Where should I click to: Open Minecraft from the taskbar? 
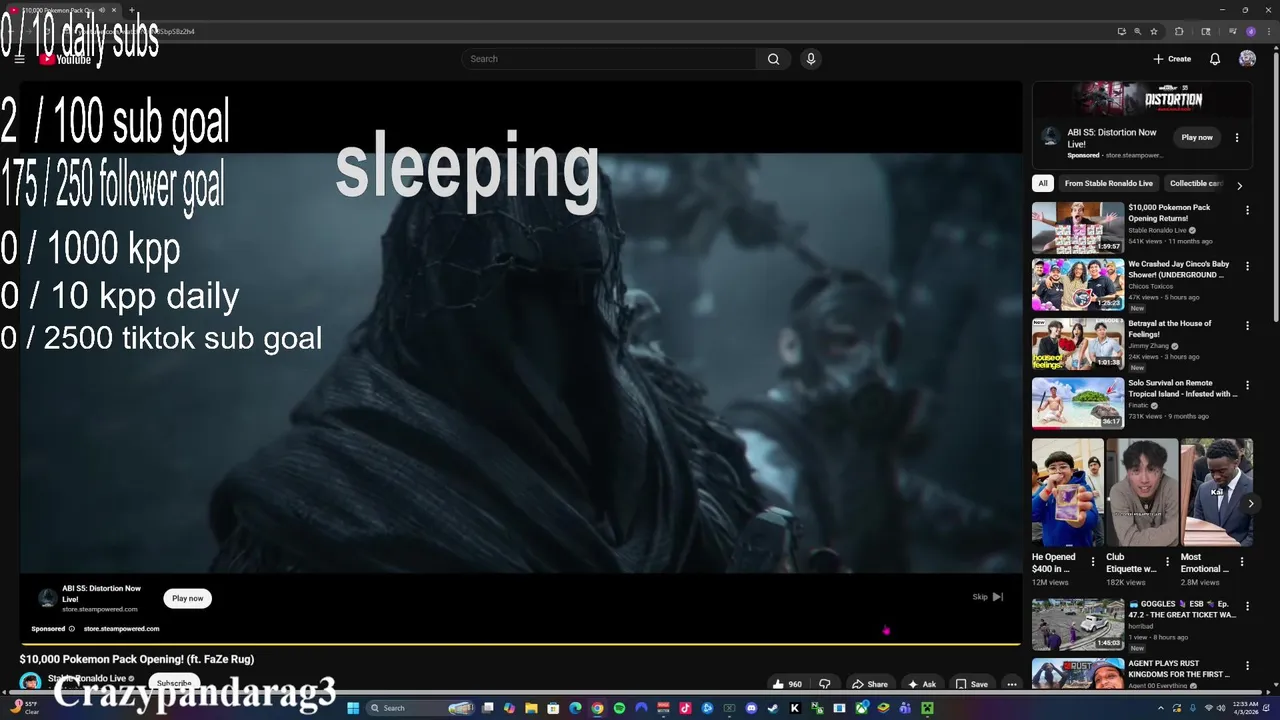pos(927,708)
